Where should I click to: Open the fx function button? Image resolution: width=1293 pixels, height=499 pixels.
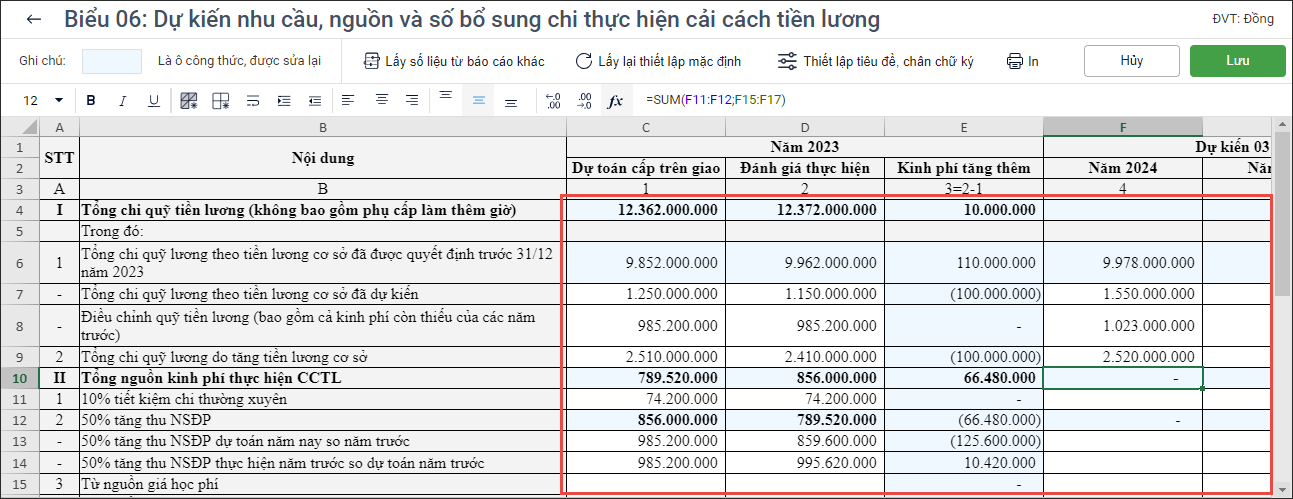616,100
